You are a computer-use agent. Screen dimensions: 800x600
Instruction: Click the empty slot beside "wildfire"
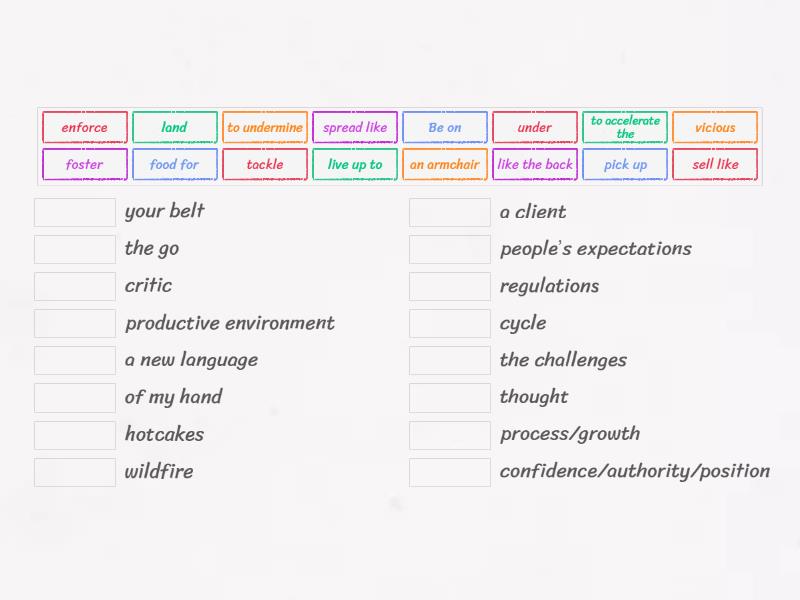point(74,471)
